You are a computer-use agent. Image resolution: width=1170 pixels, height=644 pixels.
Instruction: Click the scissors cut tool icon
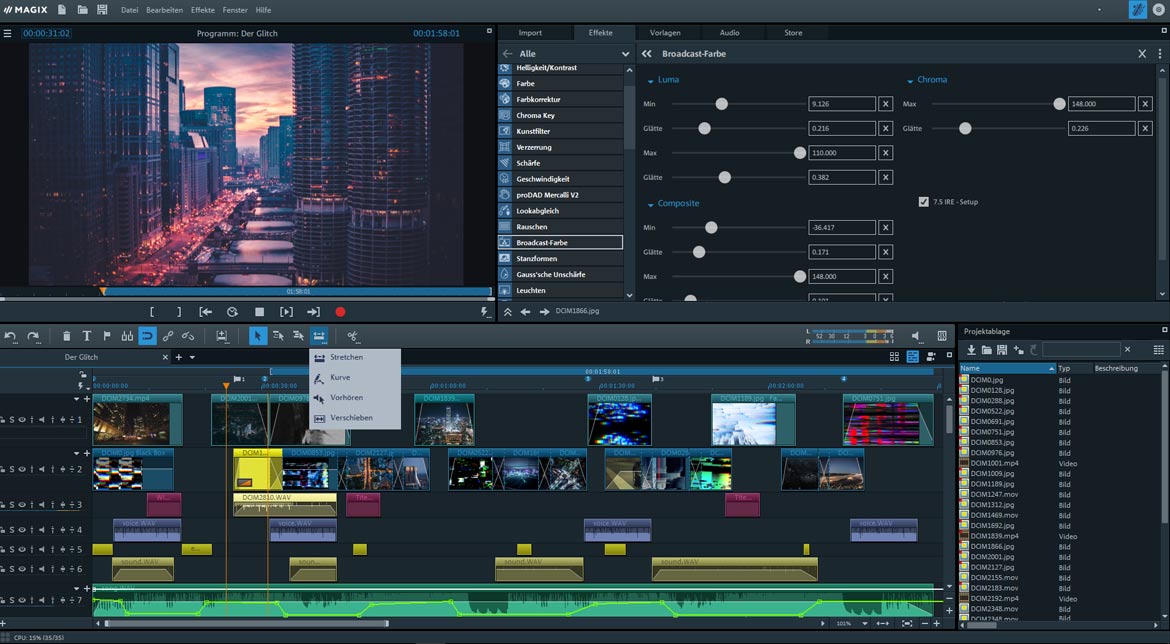pos(352,337)
